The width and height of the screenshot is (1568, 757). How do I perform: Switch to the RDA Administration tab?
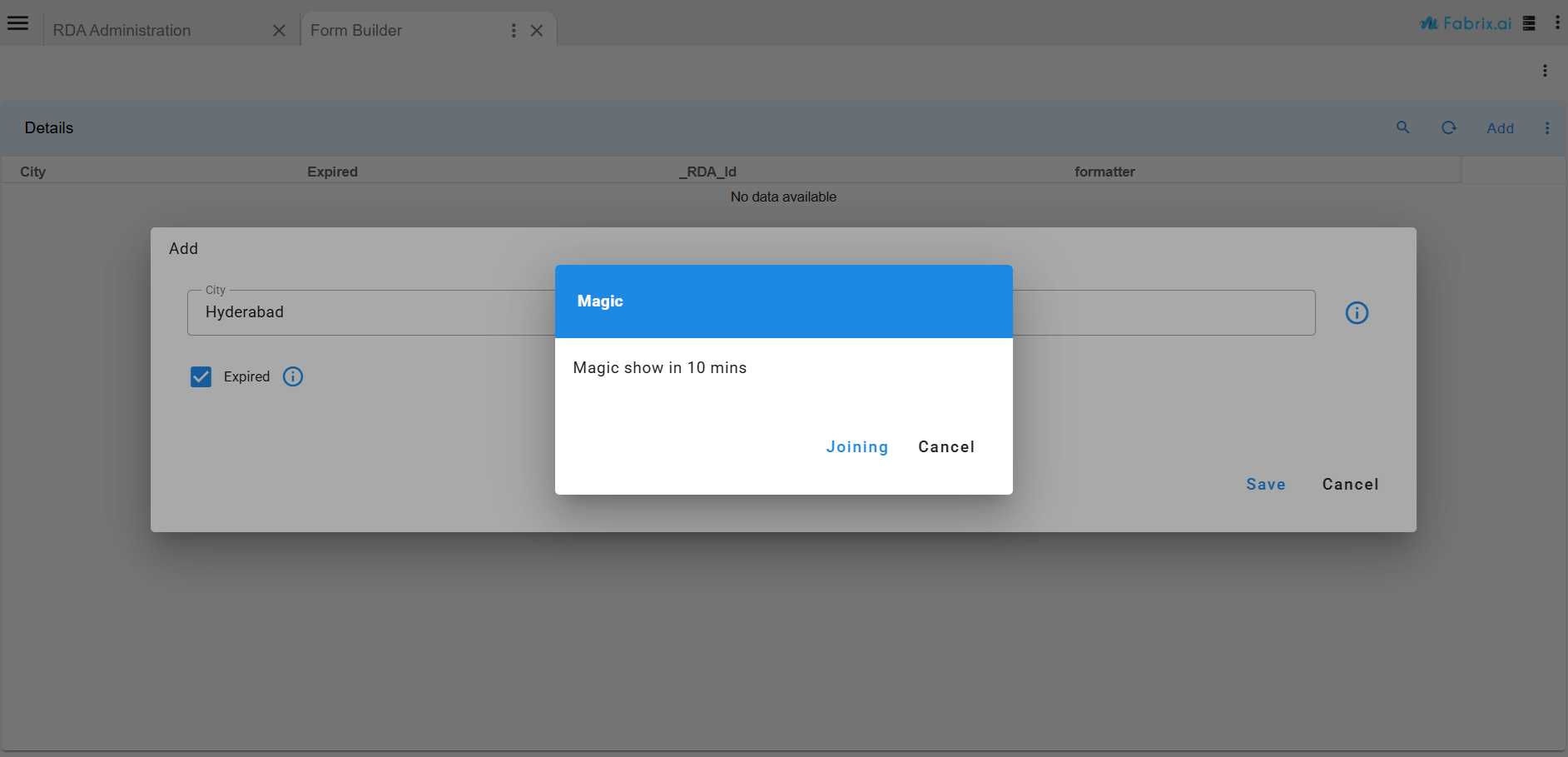point(122,31)
